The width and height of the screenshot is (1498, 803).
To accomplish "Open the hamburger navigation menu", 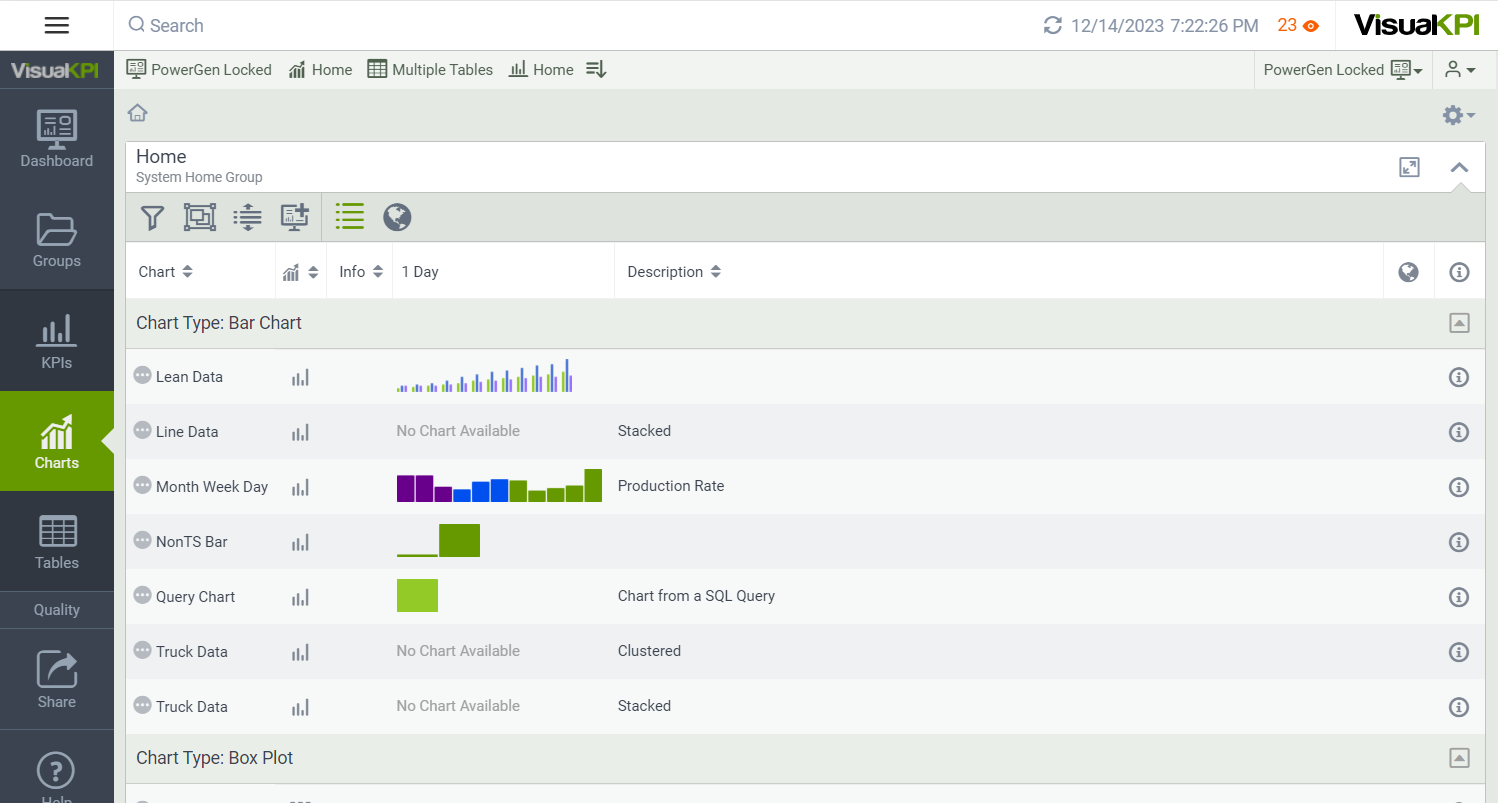I will 57,25.
